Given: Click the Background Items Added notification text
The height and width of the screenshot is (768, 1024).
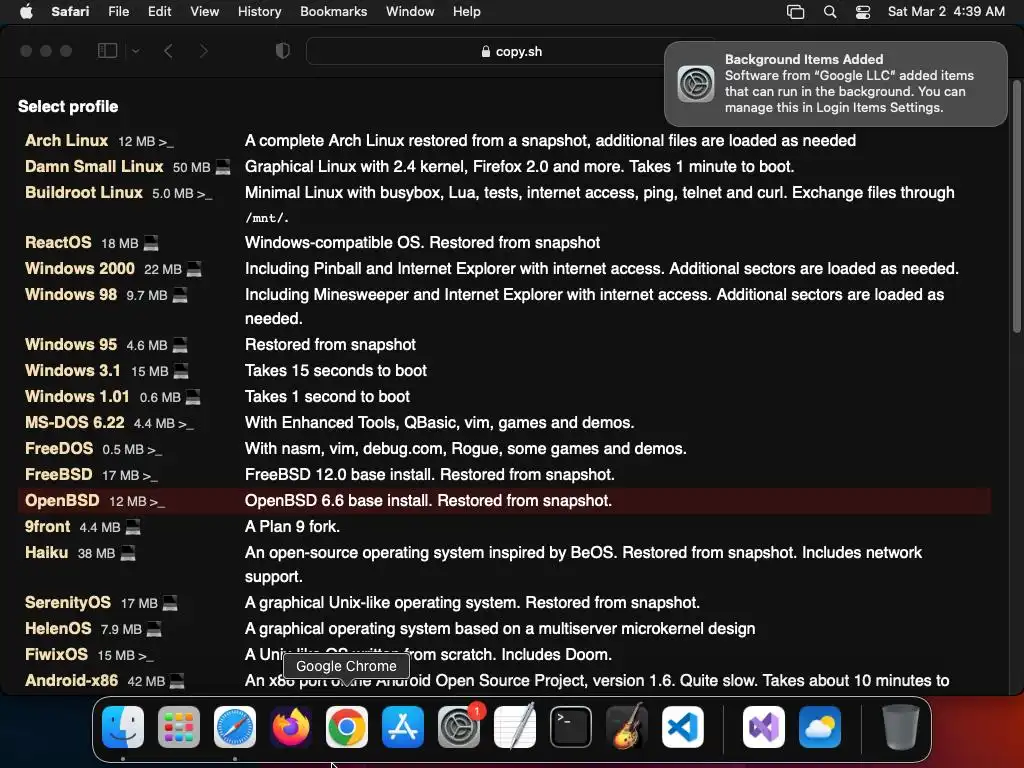Looking at the screenshot, I should pos(849,84).
